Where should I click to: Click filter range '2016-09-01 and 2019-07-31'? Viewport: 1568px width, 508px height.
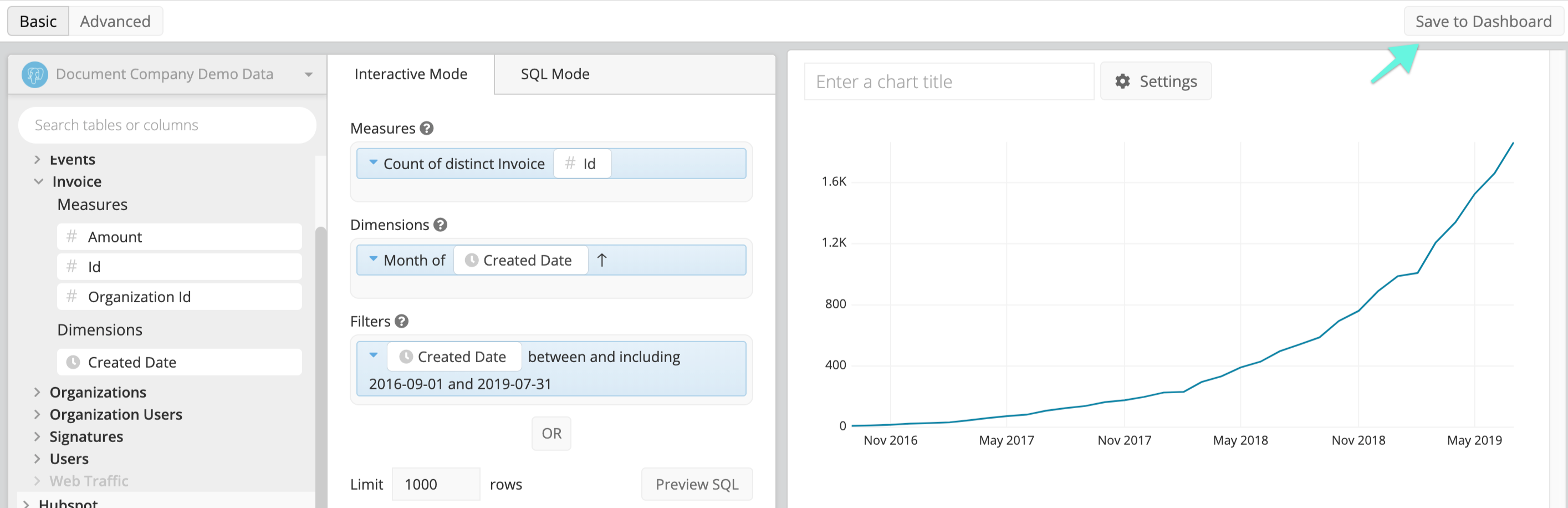459,384
